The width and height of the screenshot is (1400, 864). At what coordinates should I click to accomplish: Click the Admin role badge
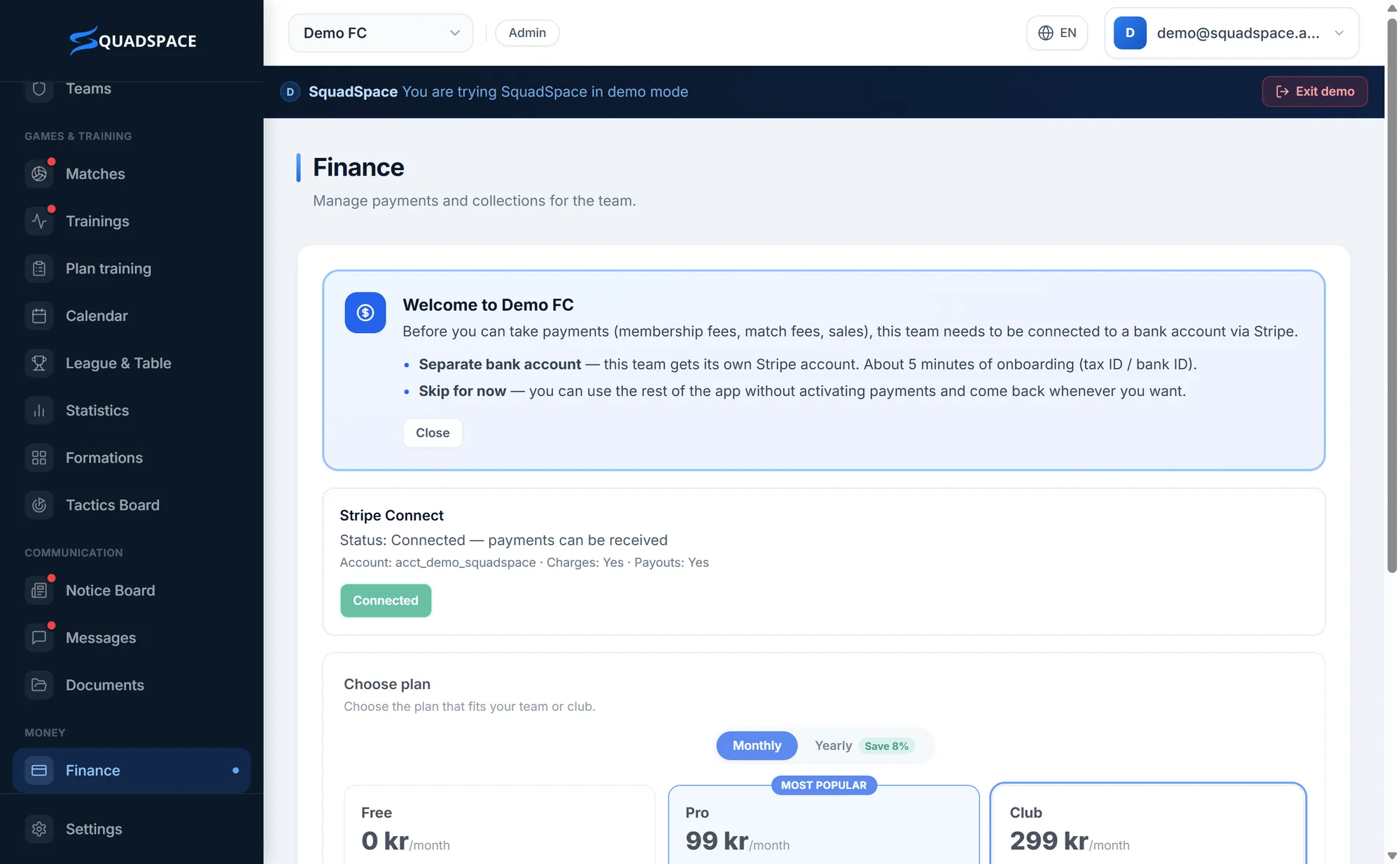[x=527, y=33]
